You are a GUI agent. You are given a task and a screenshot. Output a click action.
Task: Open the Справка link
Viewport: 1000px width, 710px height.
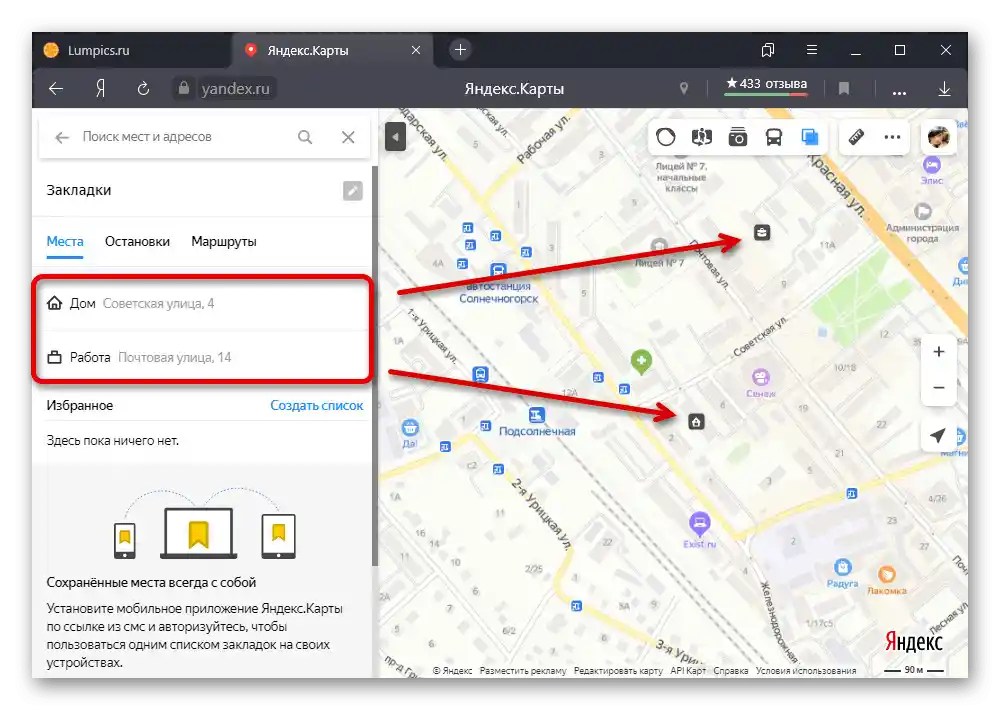731,670
